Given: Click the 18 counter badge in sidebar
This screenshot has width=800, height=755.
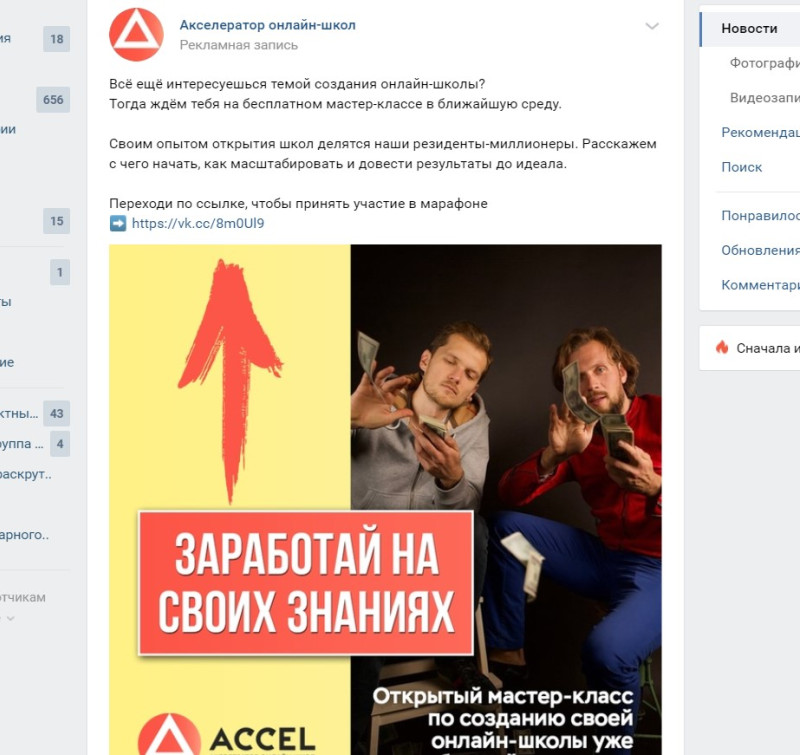Looking at the screenshot, I should 57,39.
